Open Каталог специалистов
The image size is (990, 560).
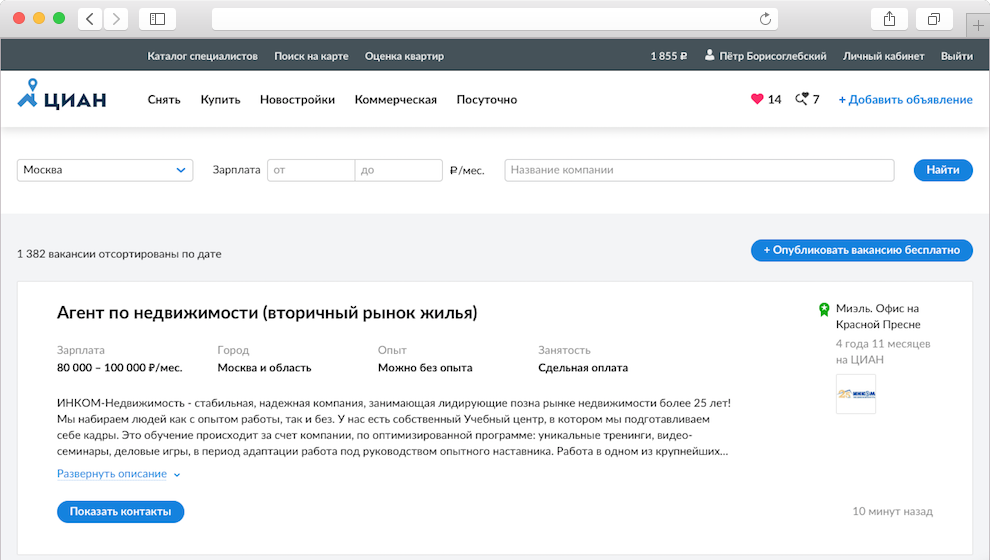click(203, 56)
